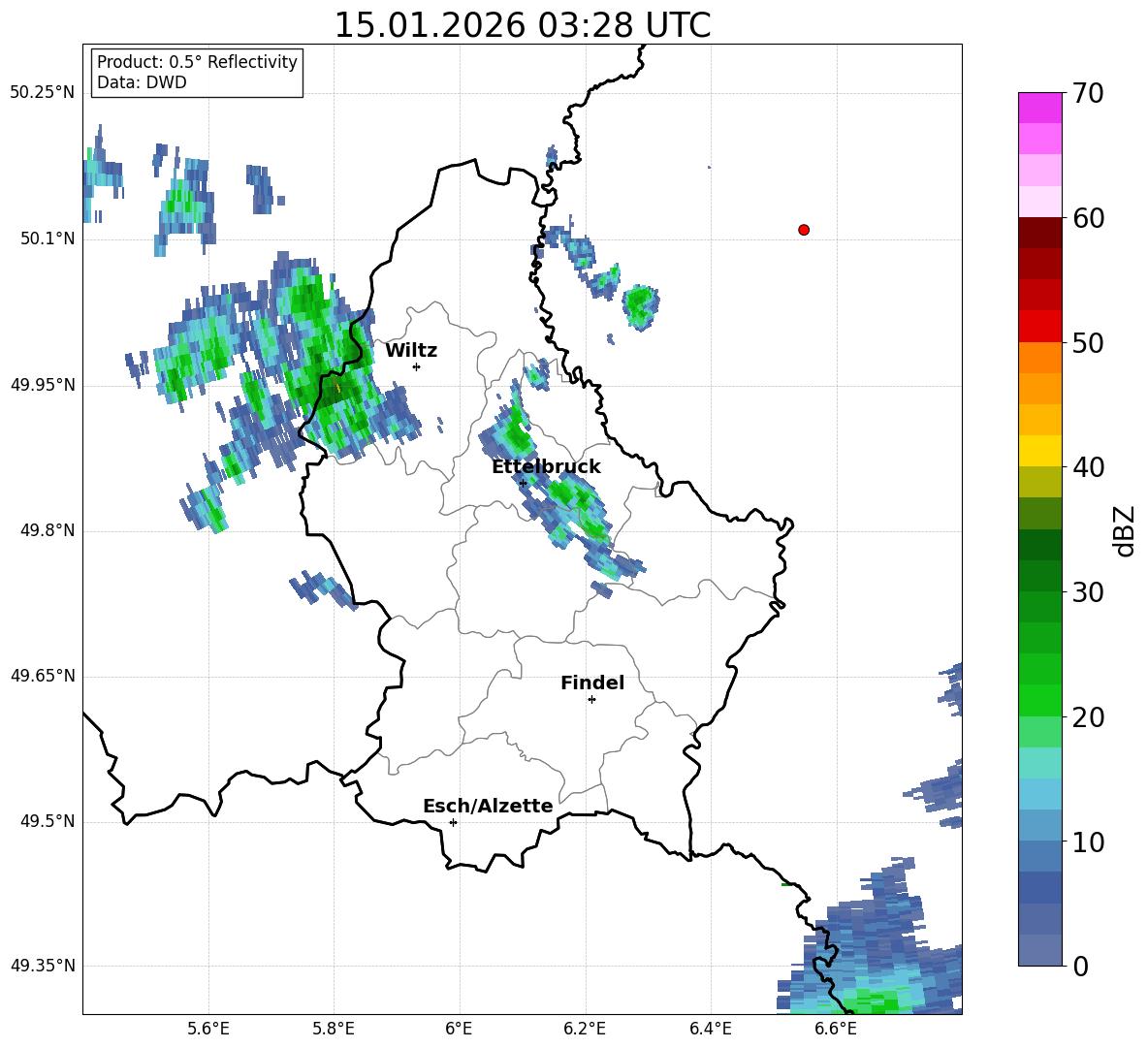This screenshot has height=1048, width=1148.
Task: Click the 50.25°N latitude label
Action: (43, 93)
